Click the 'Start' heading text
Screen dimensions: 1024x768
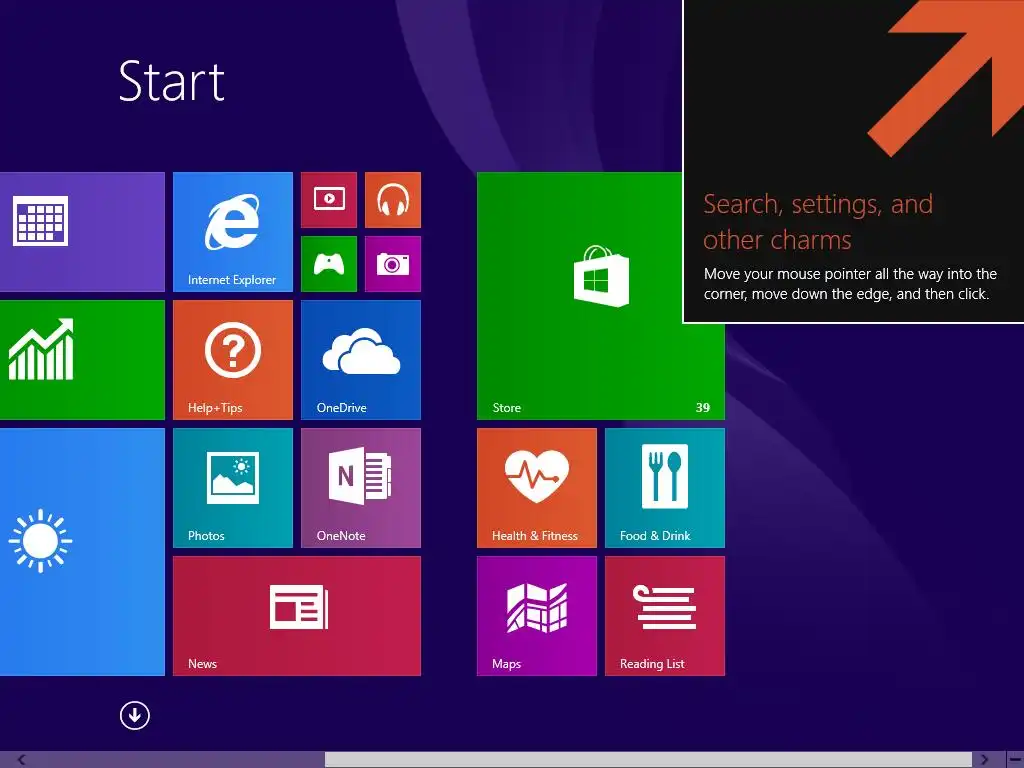pyautogui.click(x=172, y=82)
